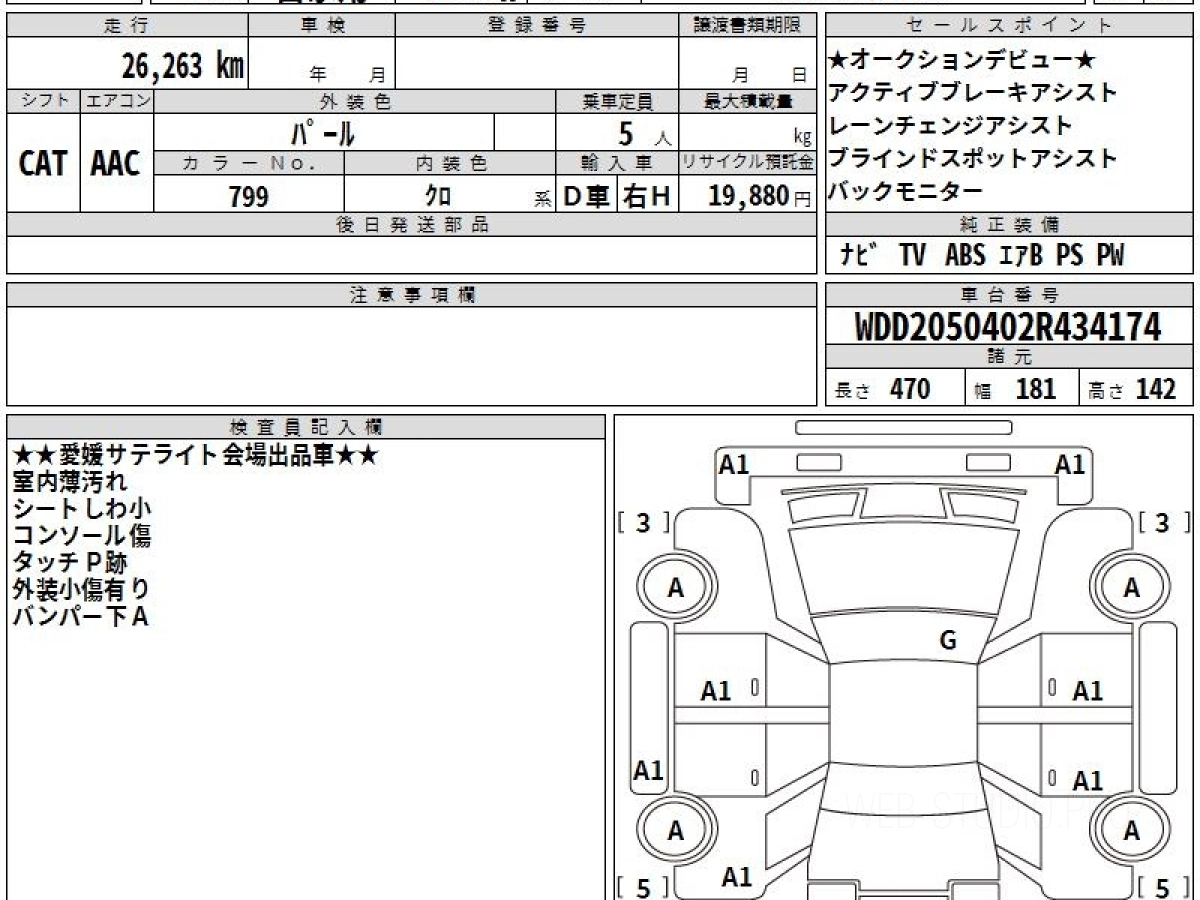Select chassis number WDD2050402R434174

(1008, 327)
